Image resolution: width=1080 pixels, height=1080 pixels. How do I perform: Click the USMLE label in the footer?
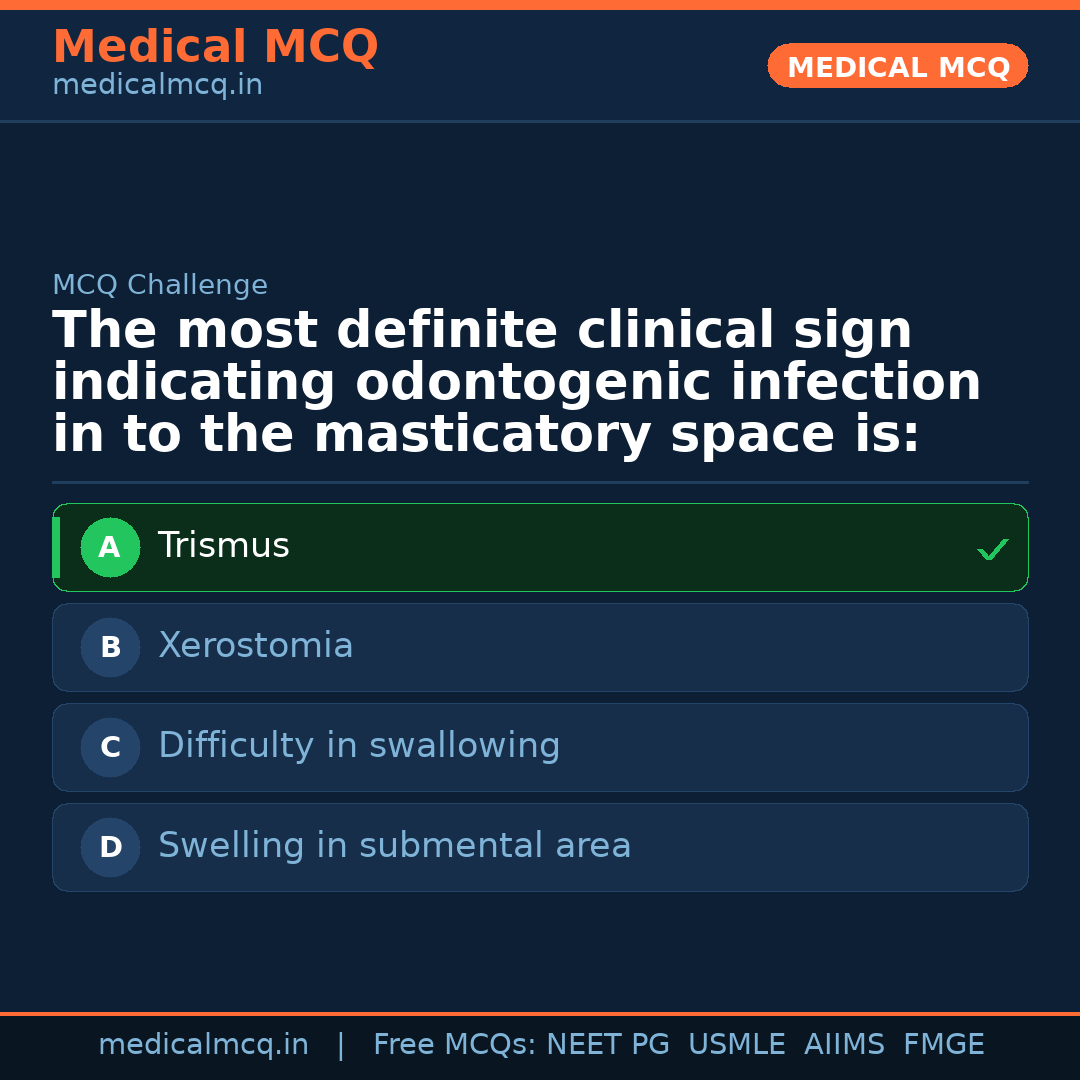point(737,1045)
